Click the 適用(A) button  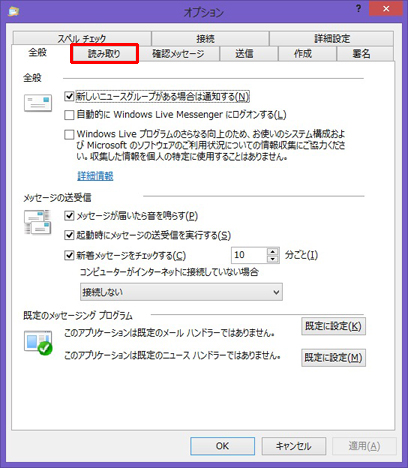364,446
